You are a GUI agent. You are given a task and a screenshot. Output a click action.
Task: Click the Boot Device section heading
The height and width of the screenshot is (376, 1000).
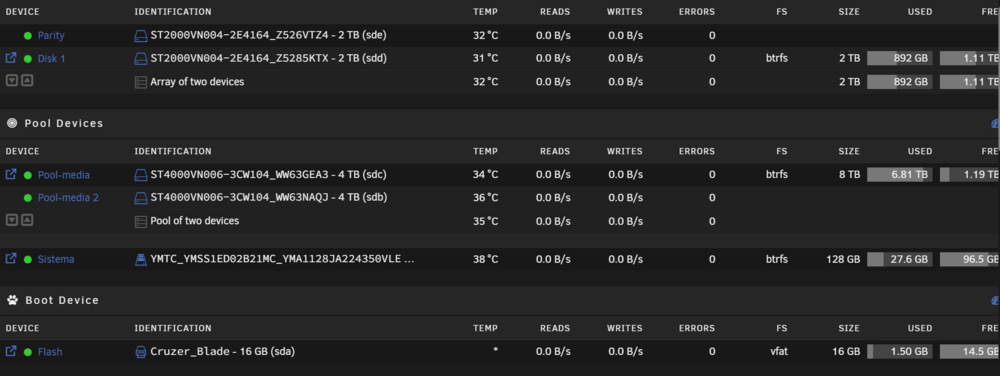click(62, 300)
